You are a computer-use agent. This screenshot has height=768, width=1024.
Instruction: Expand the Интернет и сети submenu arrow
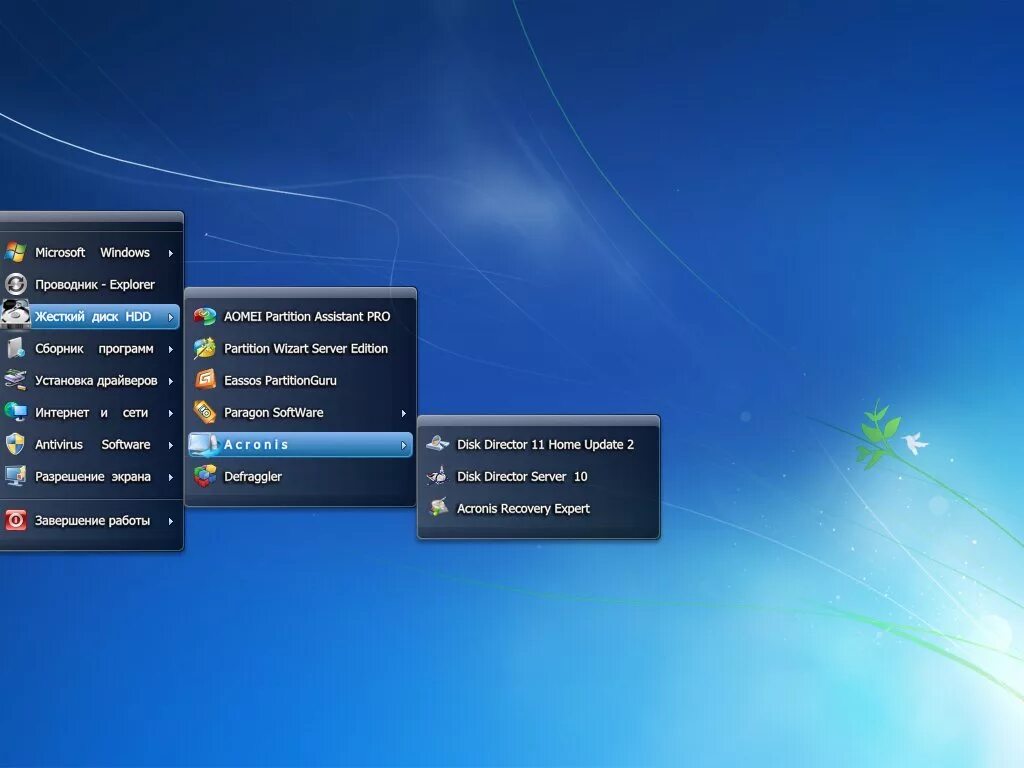click(170, 413)
